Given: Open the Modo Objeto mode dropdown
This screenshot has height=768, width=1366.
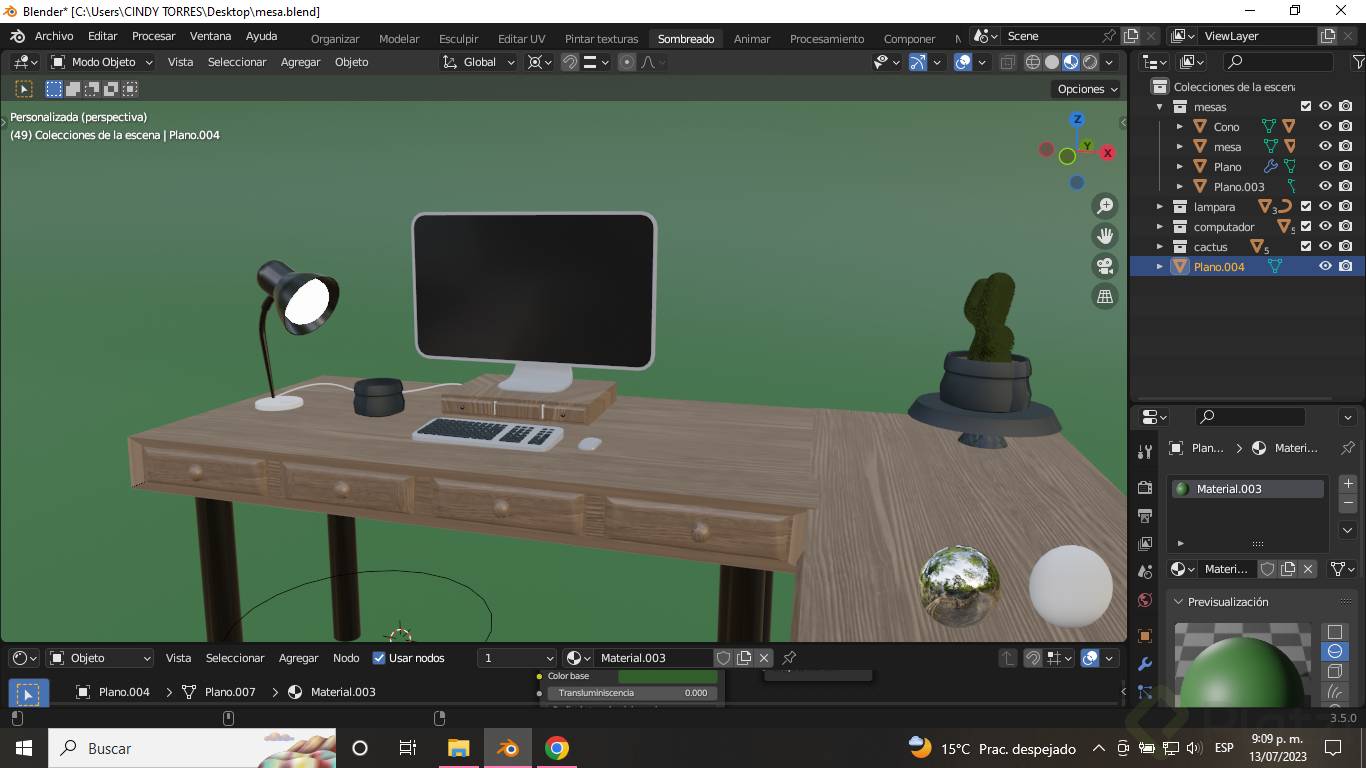Looking at the screenshot, I should (102, 62).
